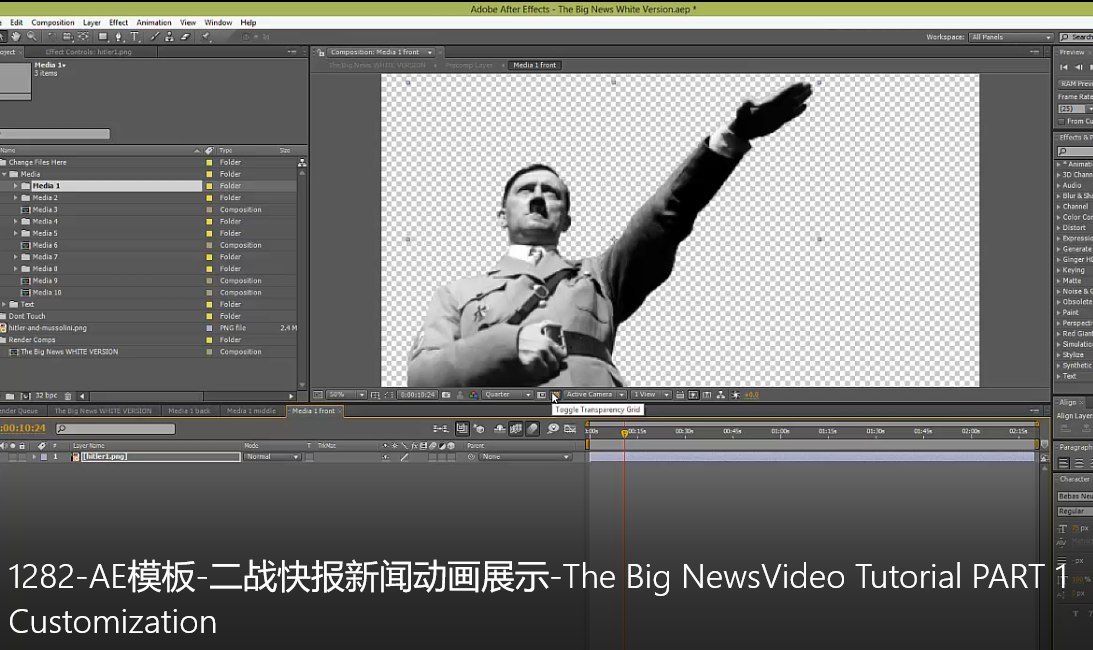This screenshot has width=1093, height=650.
Task: Switch to Media 1 middle timeline tab
Action: coord(251,411)
